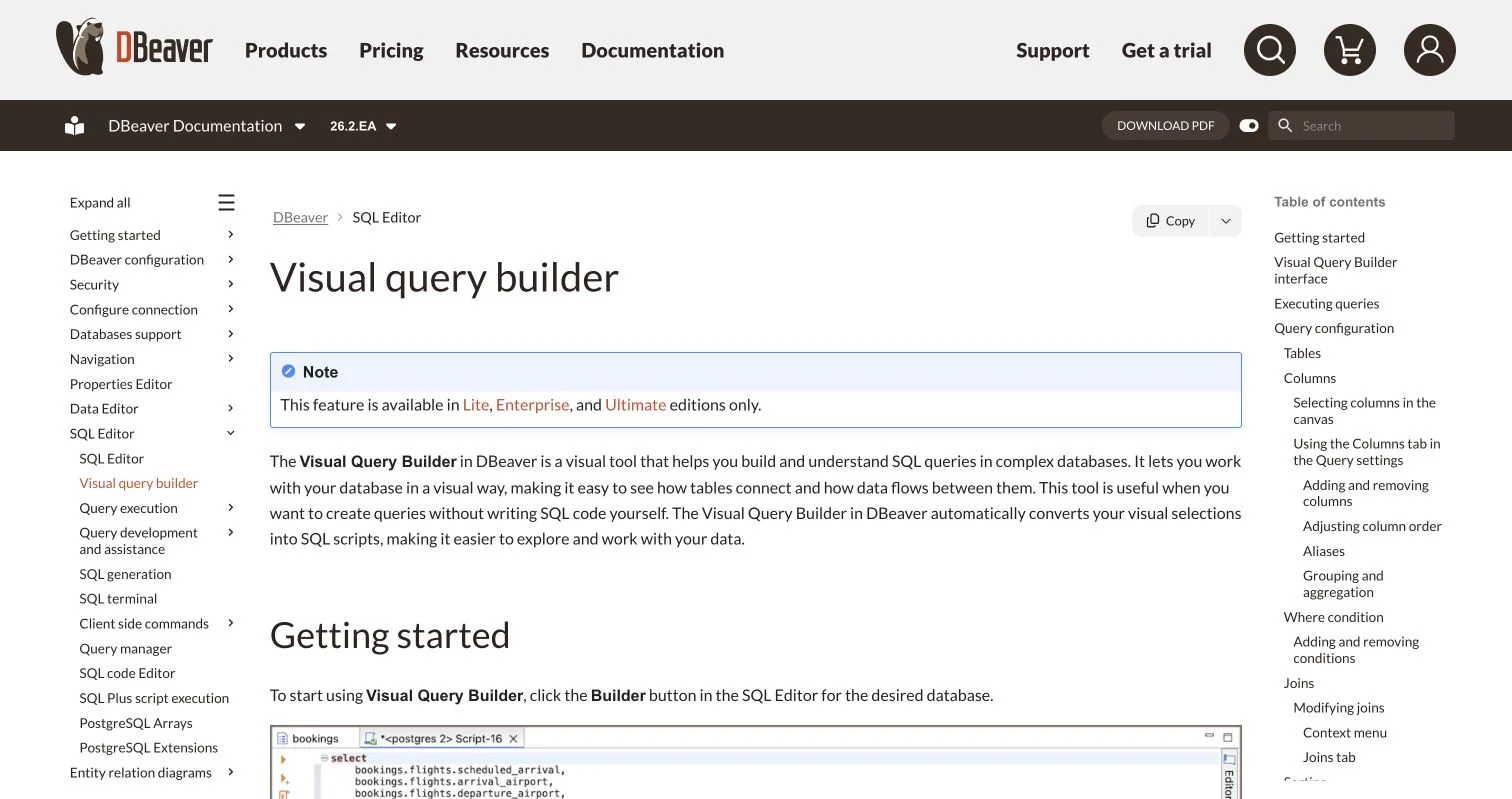Click Expand all in sidebar
1512x799 pixels.
tap(100, 203)
